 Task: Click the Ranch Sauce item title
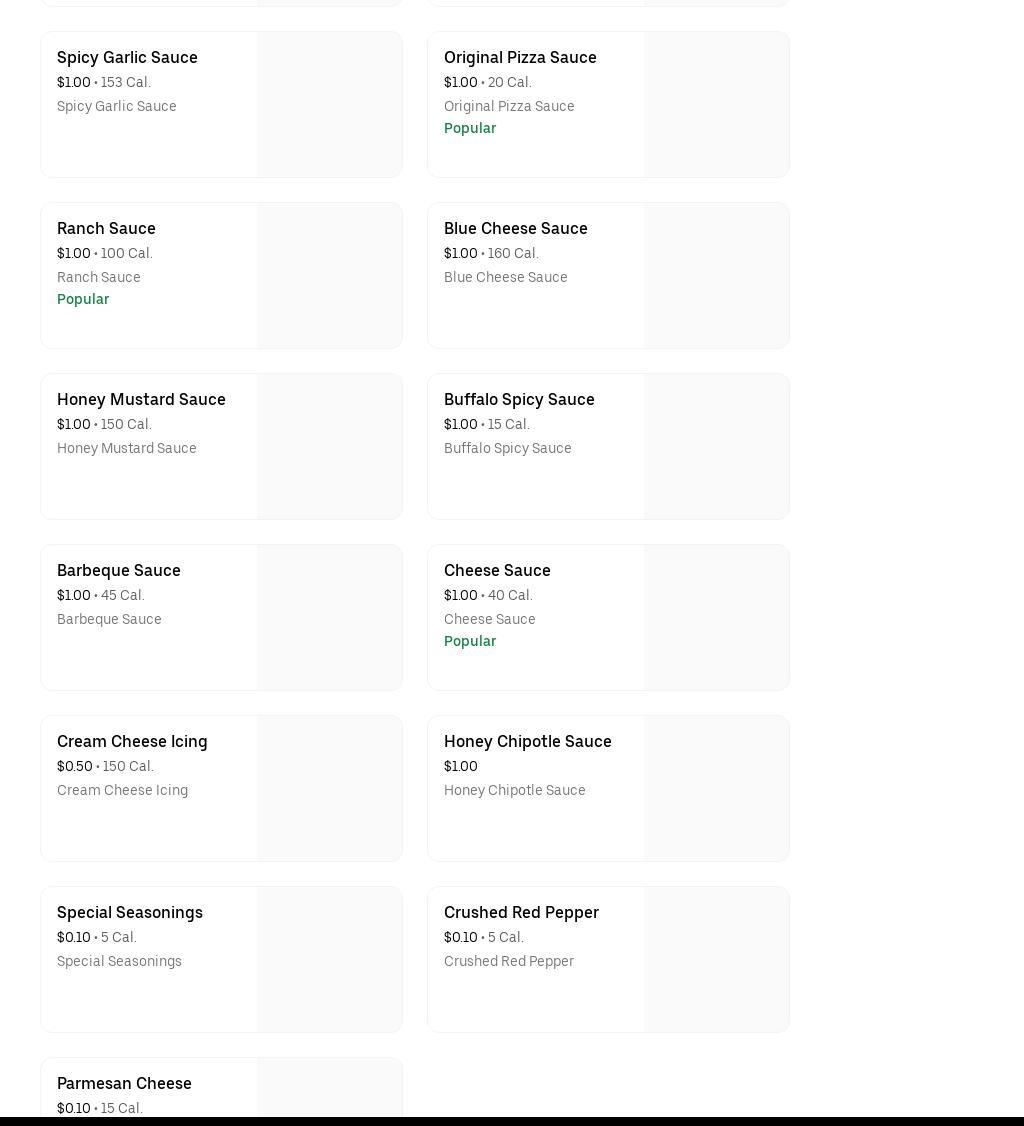pyautogui.click(x=106, y=229)
